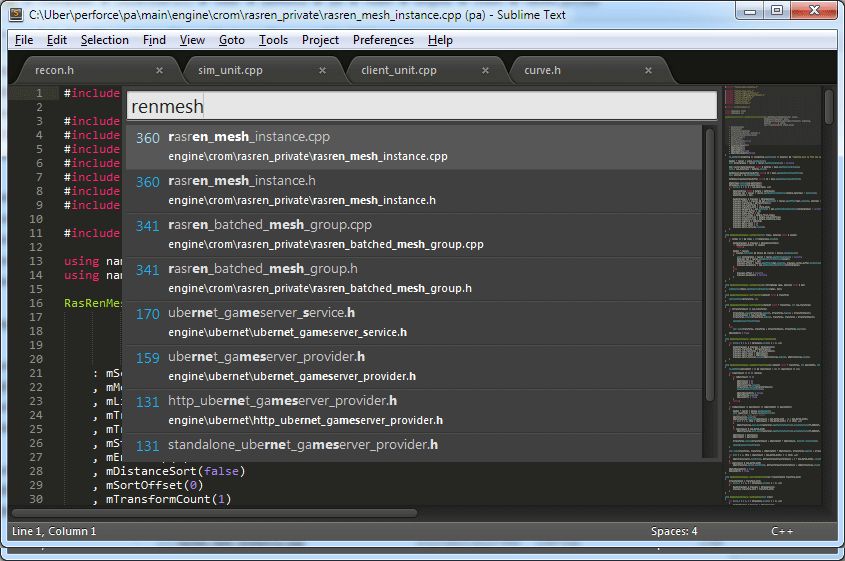Close the client_unit.cpp tab
This screenshot has width=845, height=561.
coord(485,71)
